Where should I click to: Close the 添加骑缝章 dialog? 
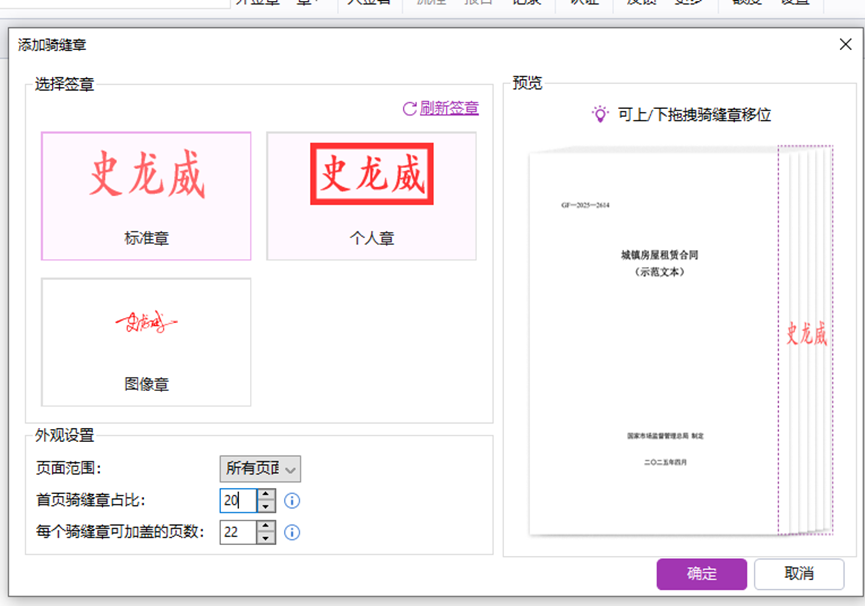coord(845,44)
